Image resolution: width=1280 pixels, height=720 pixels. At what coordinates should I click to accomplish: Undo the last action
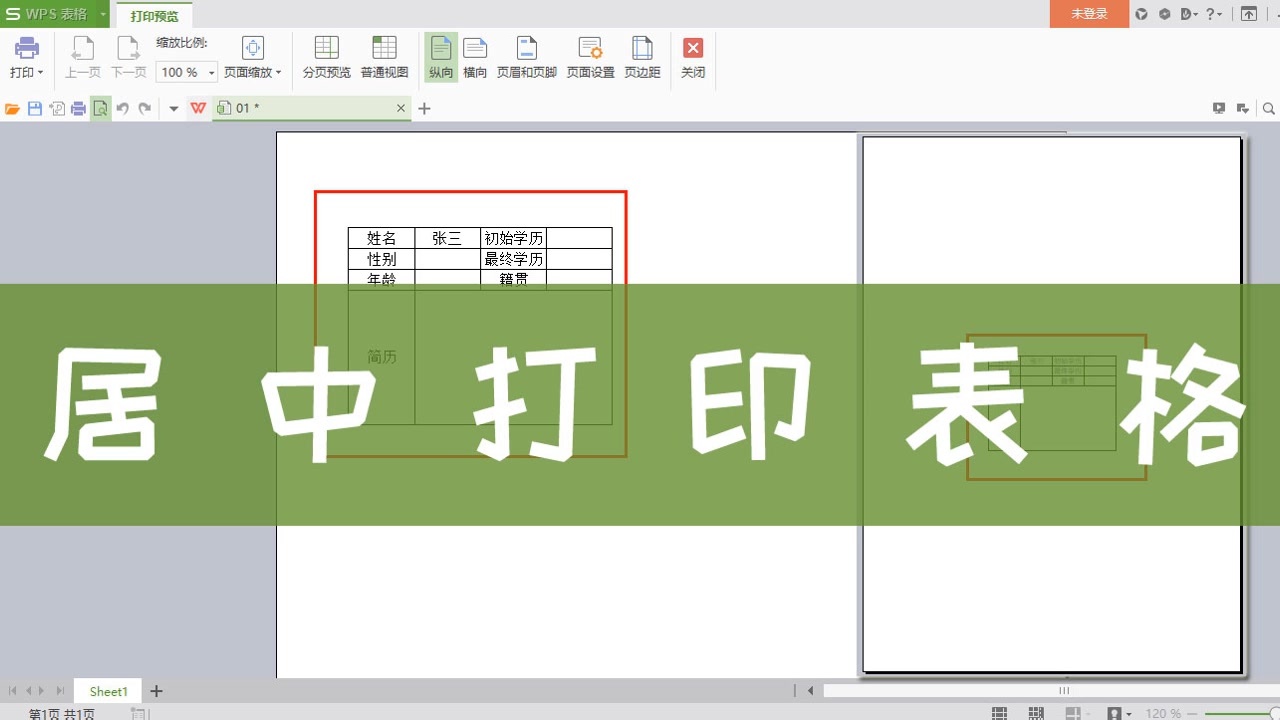point(122,108)
